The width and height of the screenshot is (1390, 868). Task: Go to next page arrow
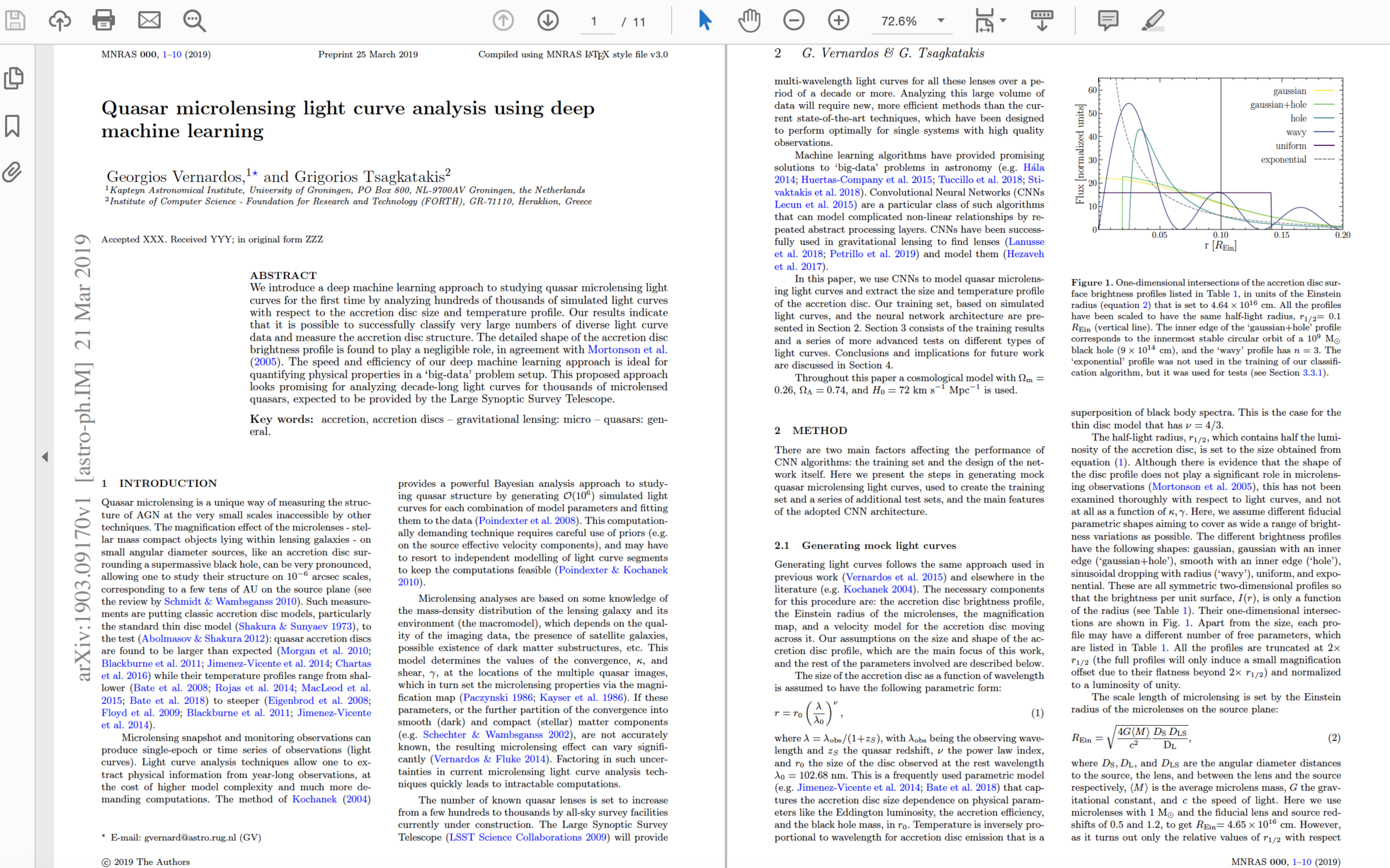[x=547, y=21]
